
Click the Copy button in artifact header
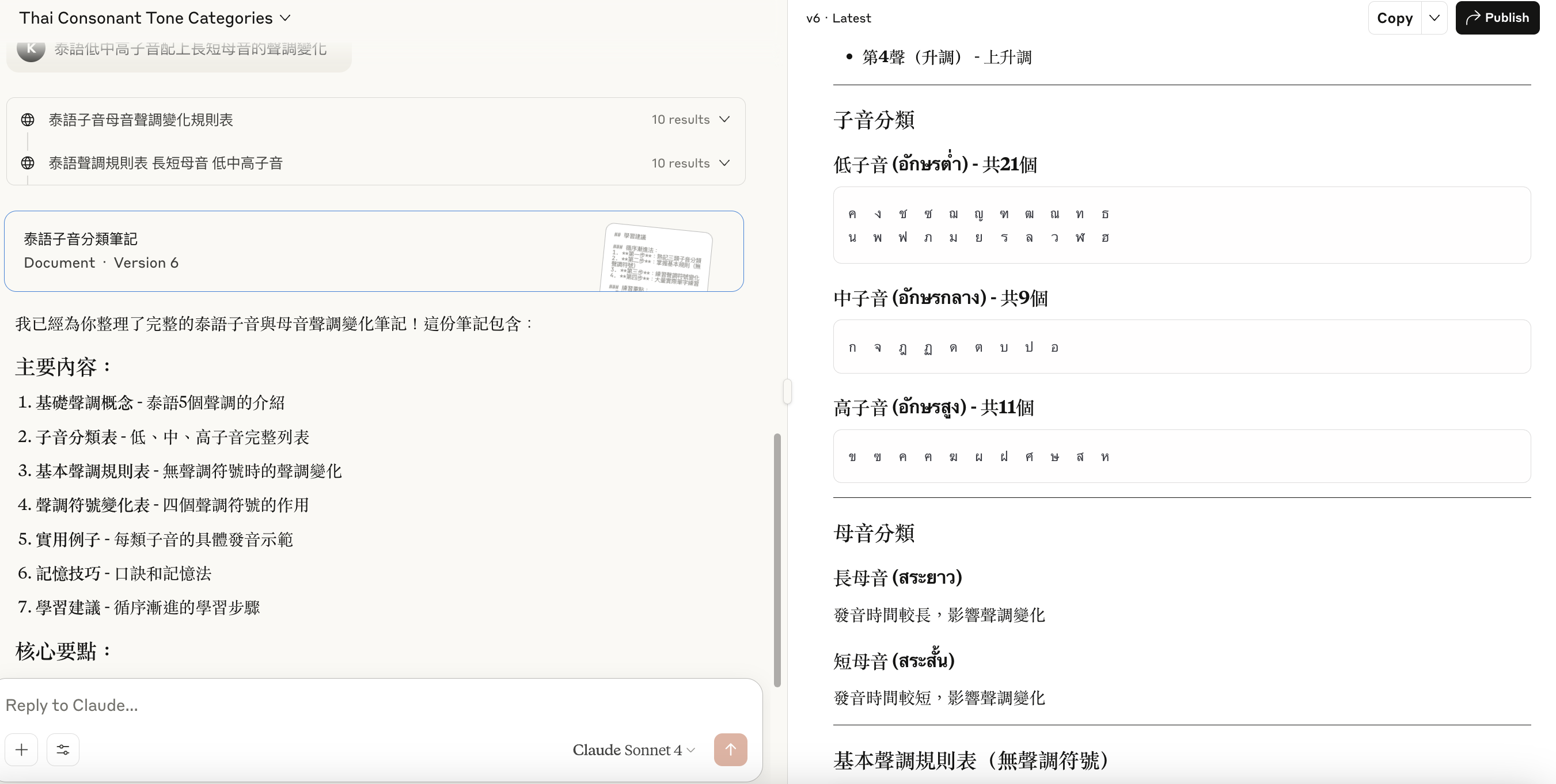point(1394,18)
